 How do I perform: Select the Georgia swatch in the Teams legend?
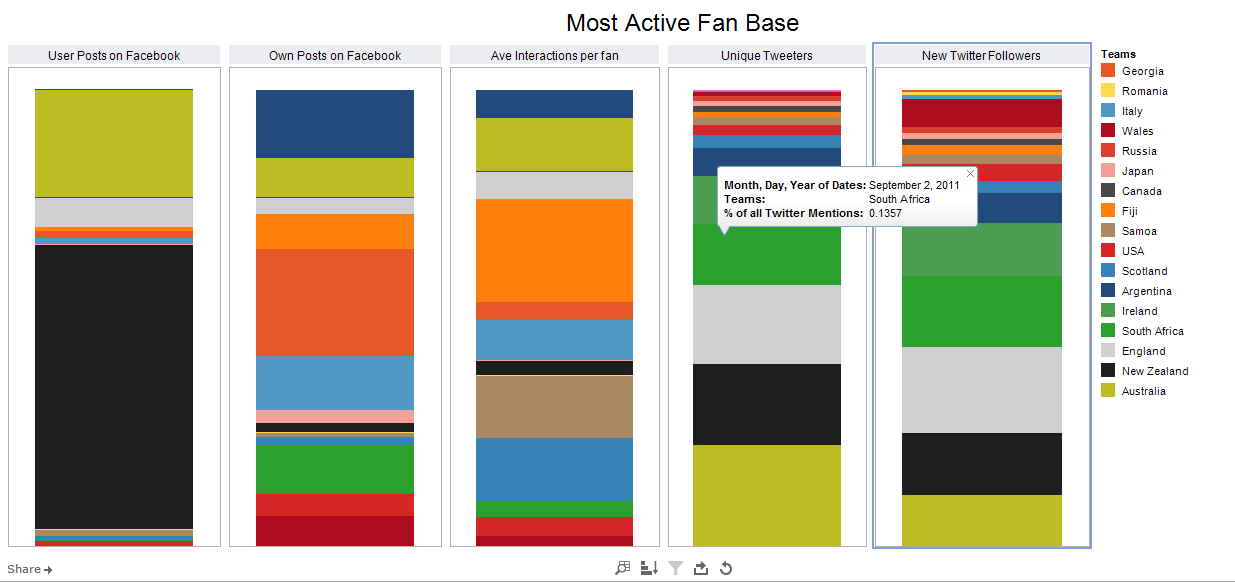coord(1108,71)
